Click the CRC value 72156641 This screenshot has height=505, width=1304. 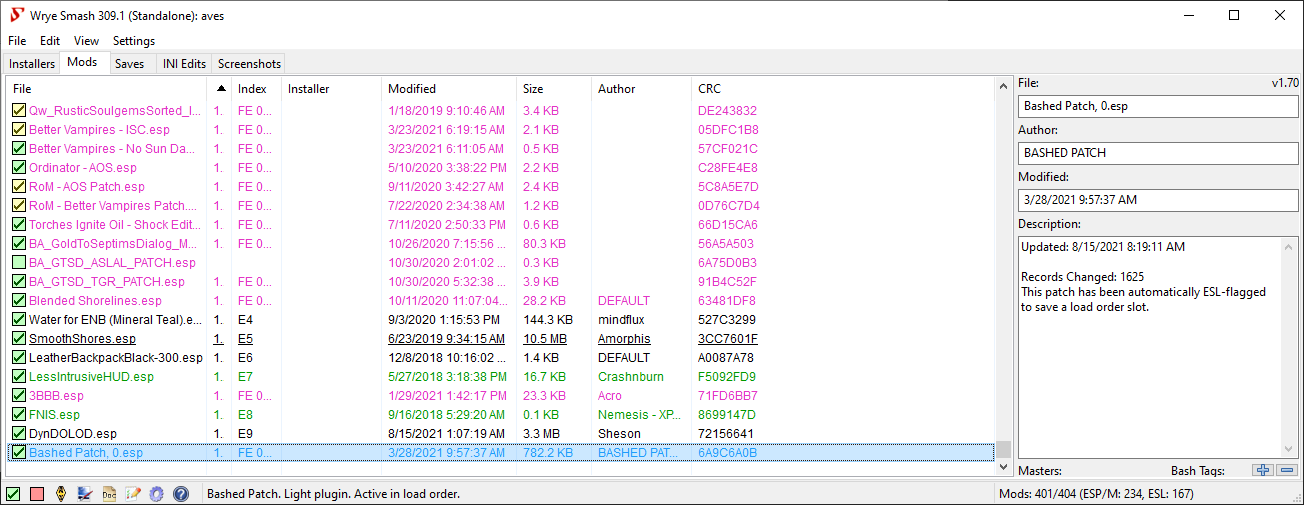[725, 434]
